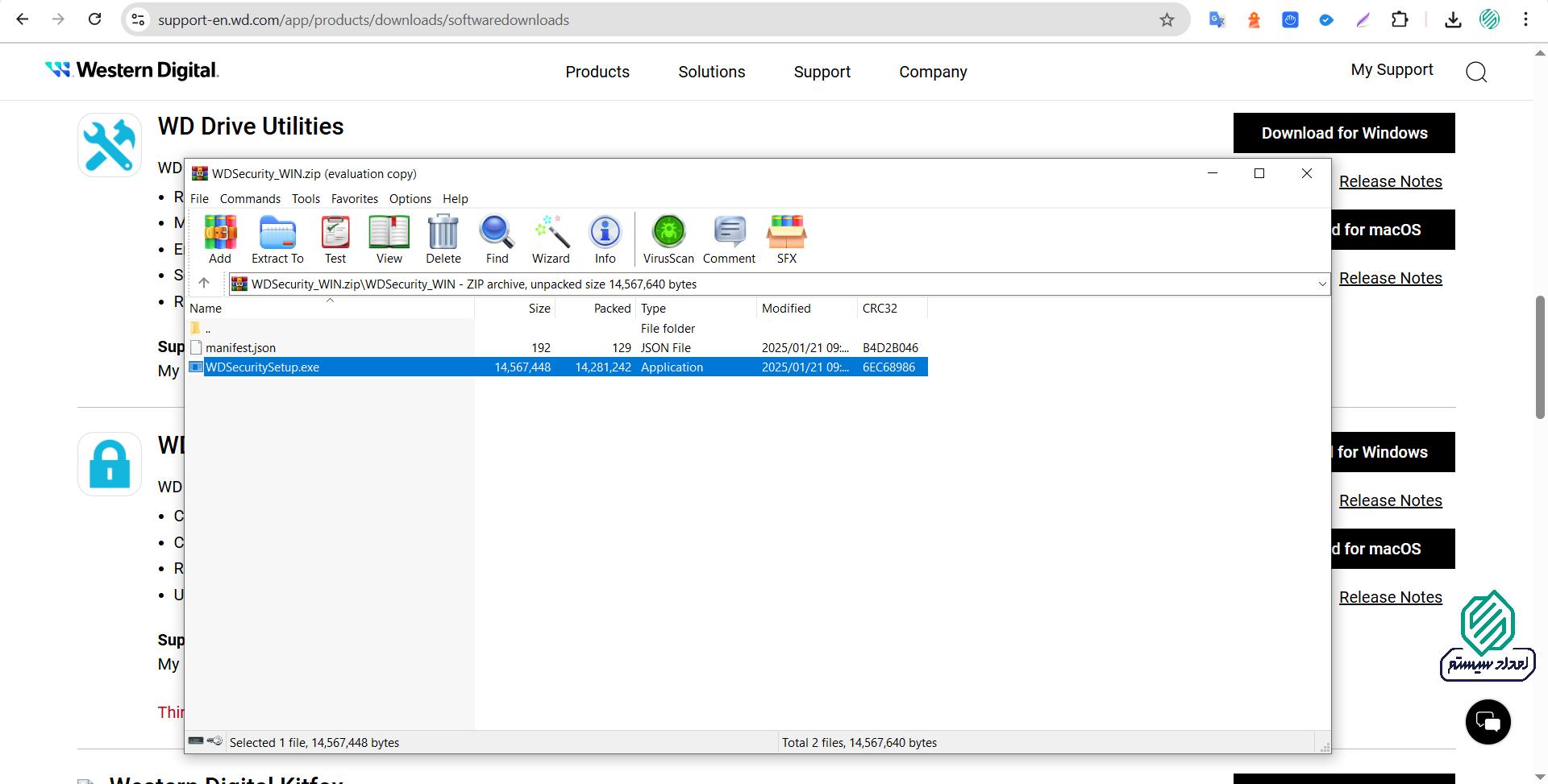The width and height of the screenshot is (1548, 784).
Task: Open the Release Notes link at bottom right
Action: (1391, 597)
